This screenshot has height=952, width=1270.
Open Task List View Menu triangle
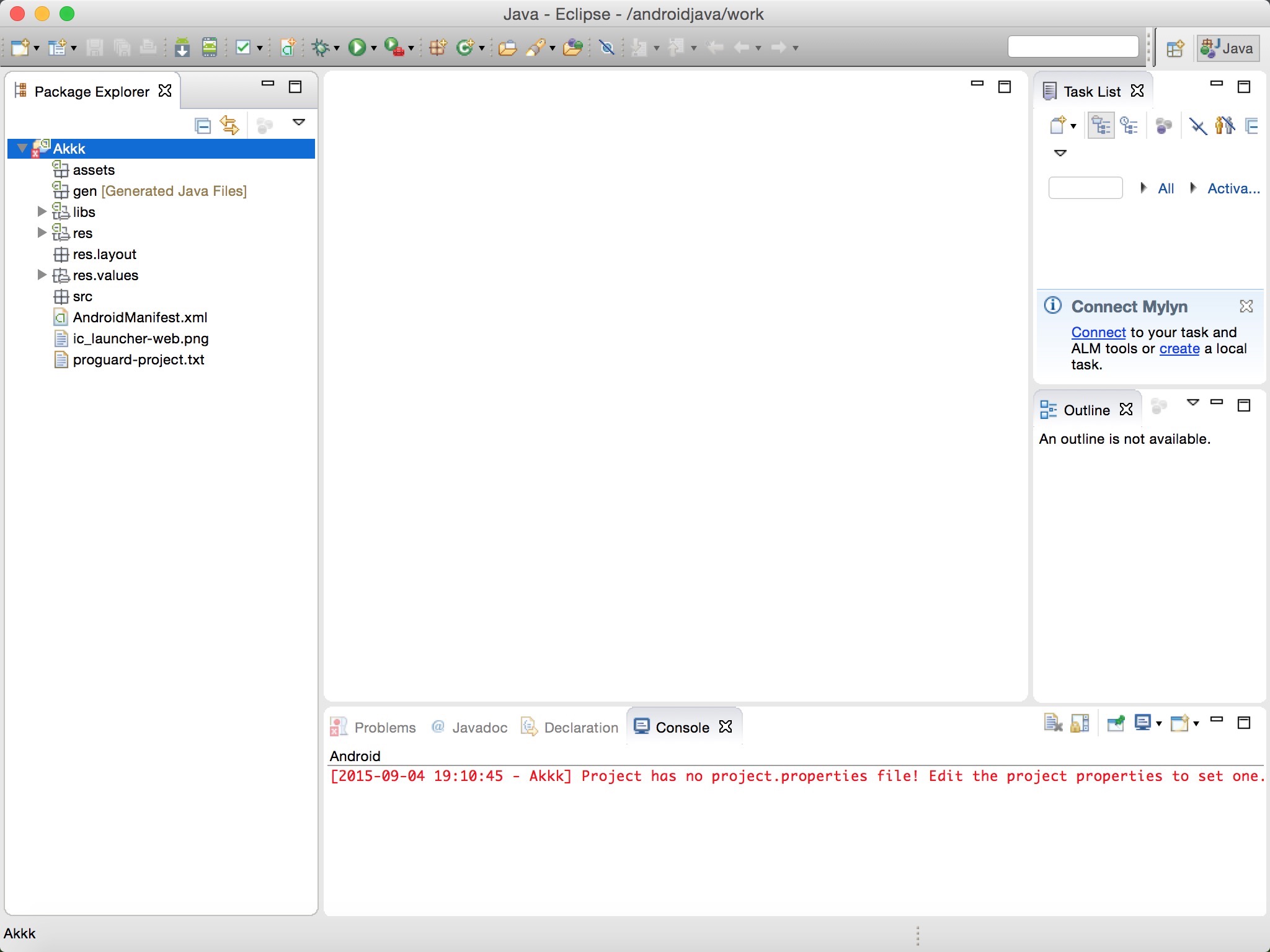1060,153
